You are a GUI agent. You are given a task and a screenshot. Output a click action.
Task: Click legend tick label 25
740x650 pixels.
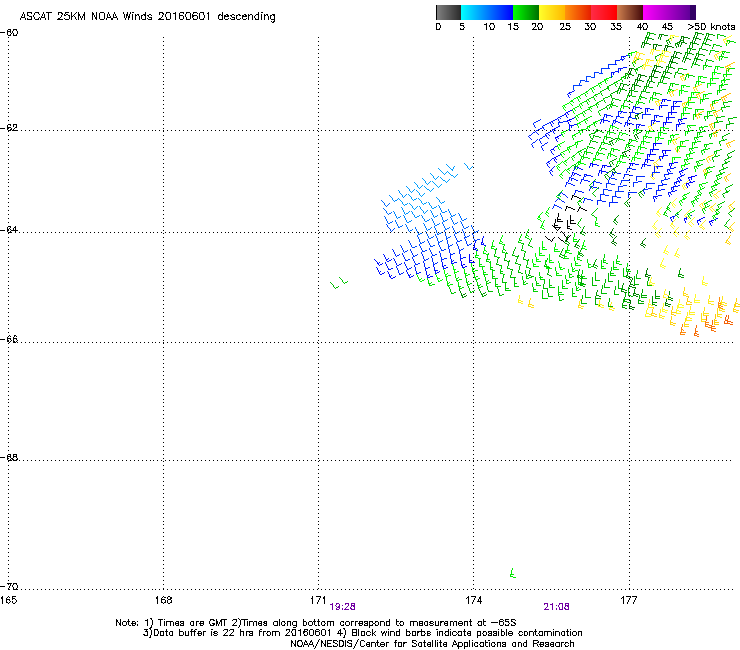[565, 27]
